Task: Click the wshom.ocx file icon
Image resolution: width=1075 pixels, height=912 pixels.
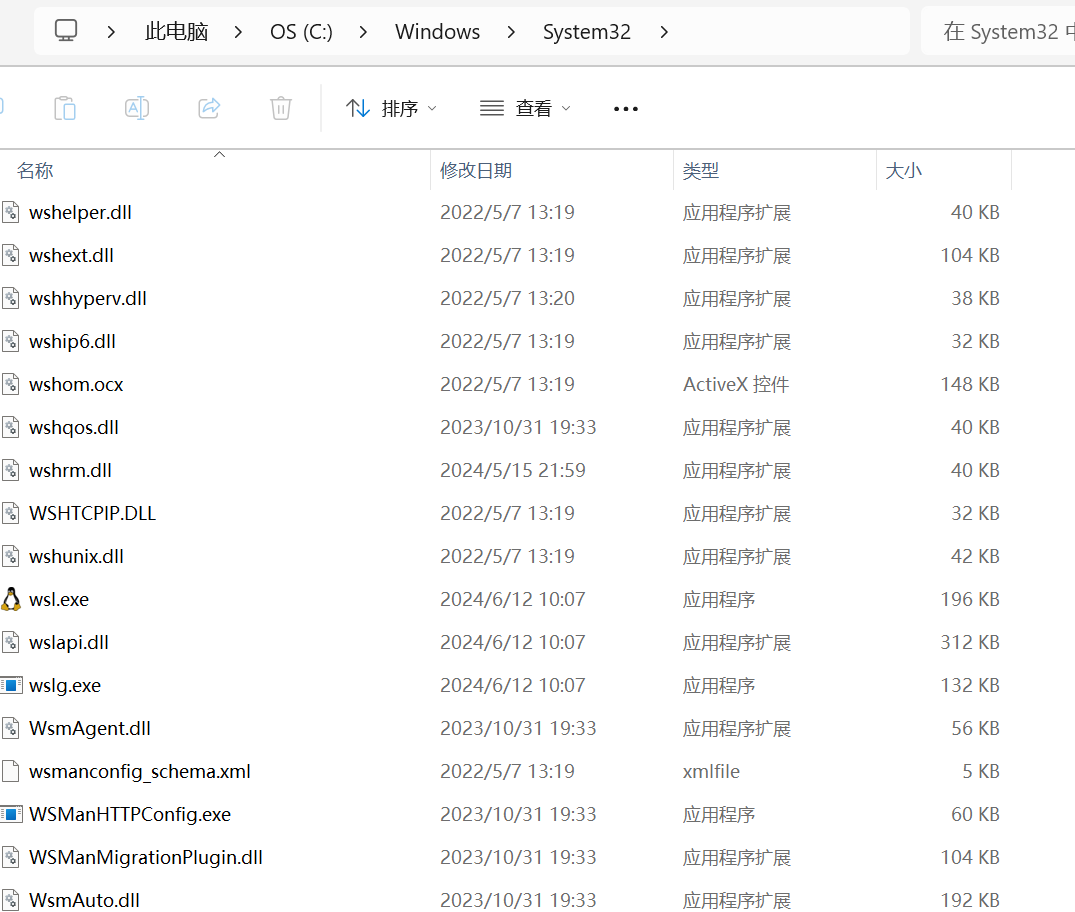Action: 10,385
